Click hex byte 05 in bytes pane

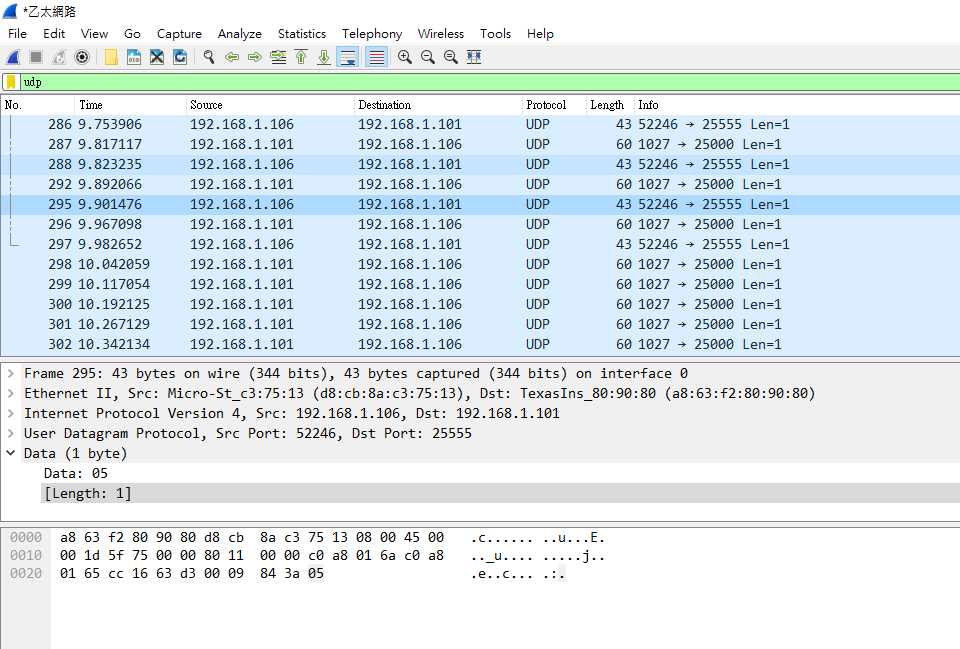click(316, 574)
